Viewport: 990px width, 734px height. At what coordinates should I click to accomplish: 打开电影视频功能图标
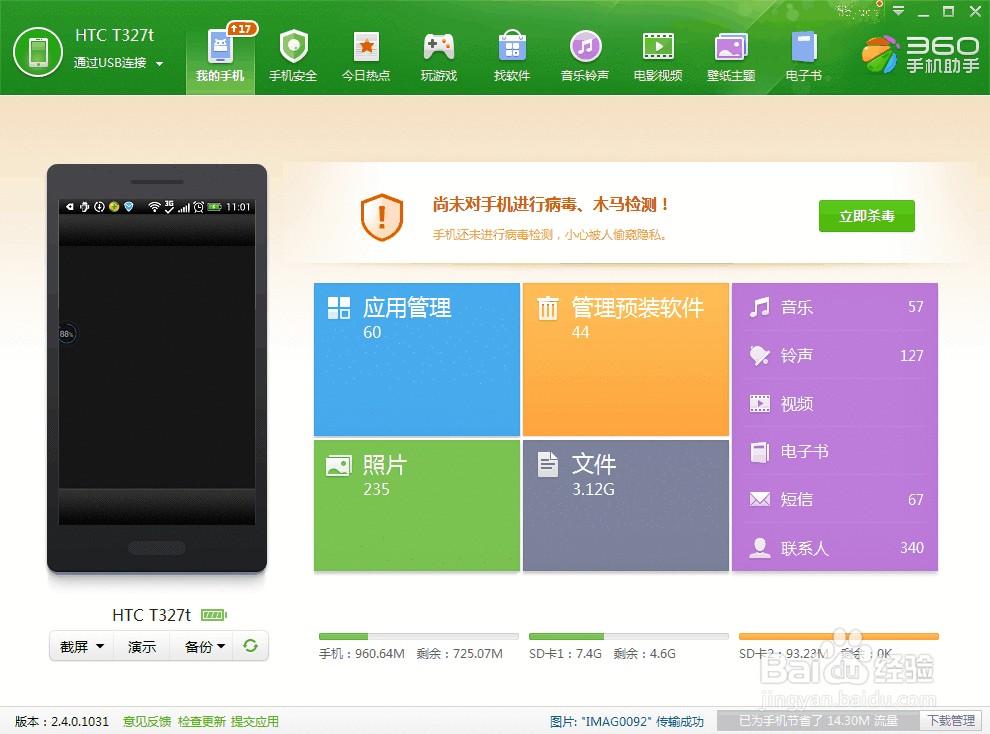point(657,52)
